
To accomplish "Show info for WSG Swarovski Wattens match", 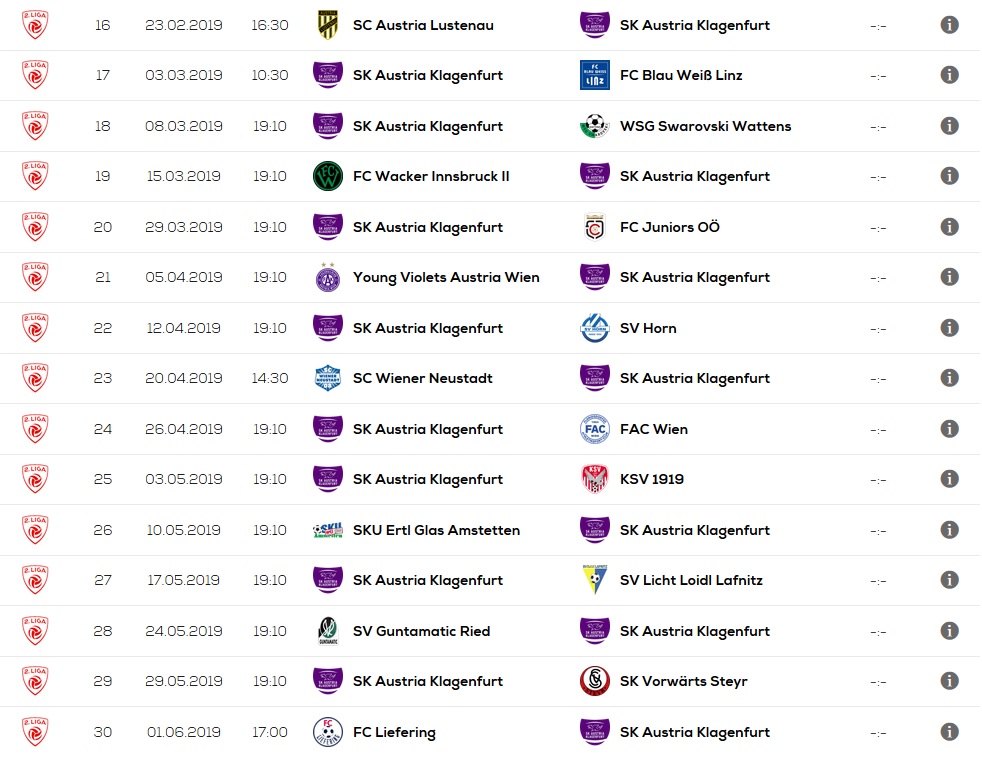I will tap(949, 126).
